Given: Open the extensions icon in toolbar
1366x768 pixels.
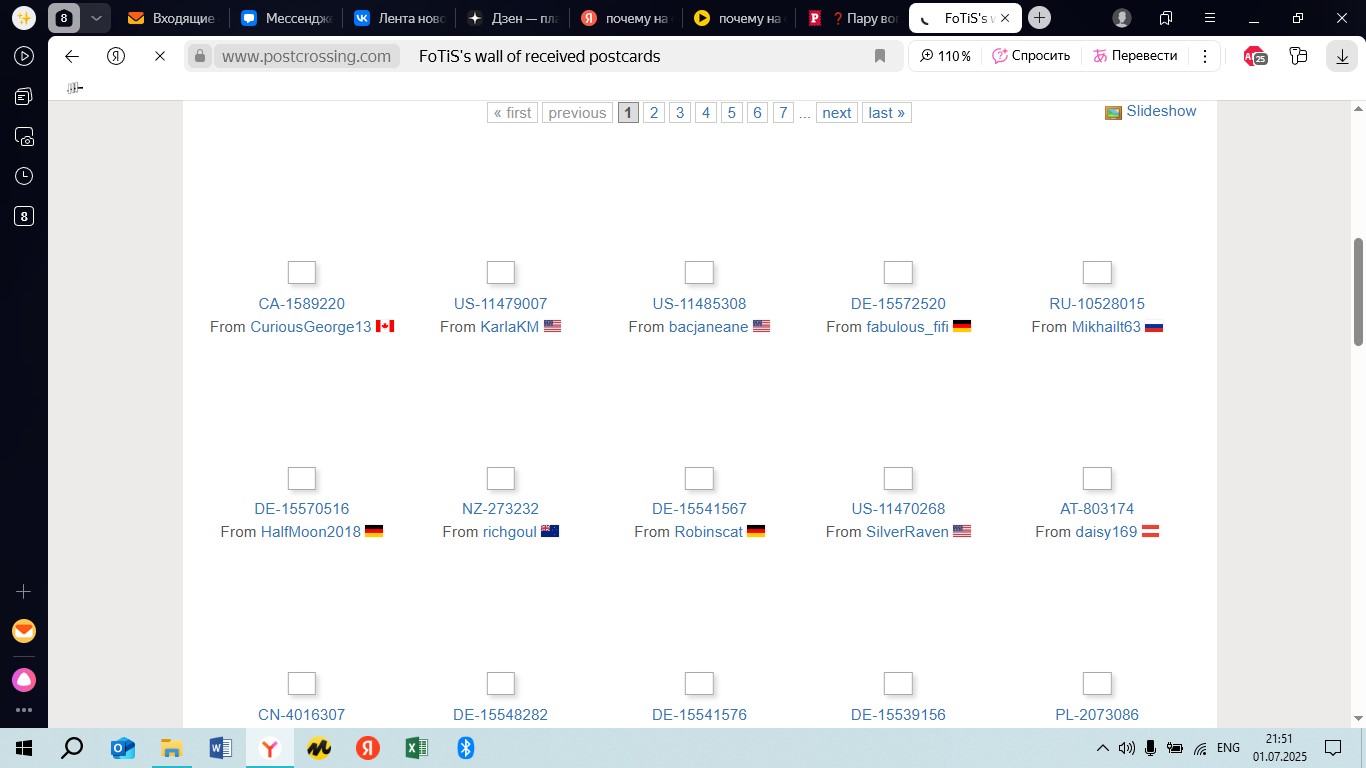Looking at the screenshot, I should coord(1298,56).
